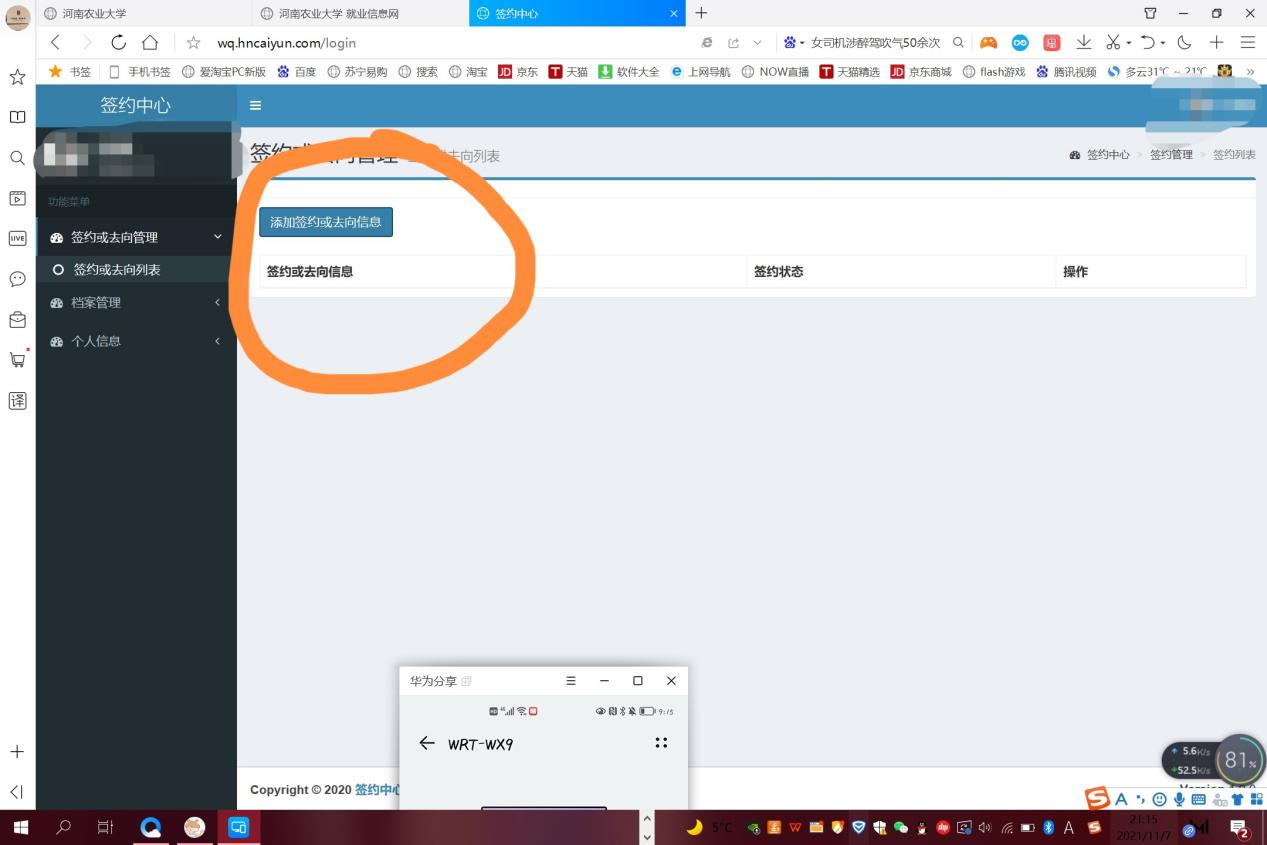Select 签约或去向列表 in the sidebar
Viewport: 1267px width, 845px height.
(x=117, y=270)
